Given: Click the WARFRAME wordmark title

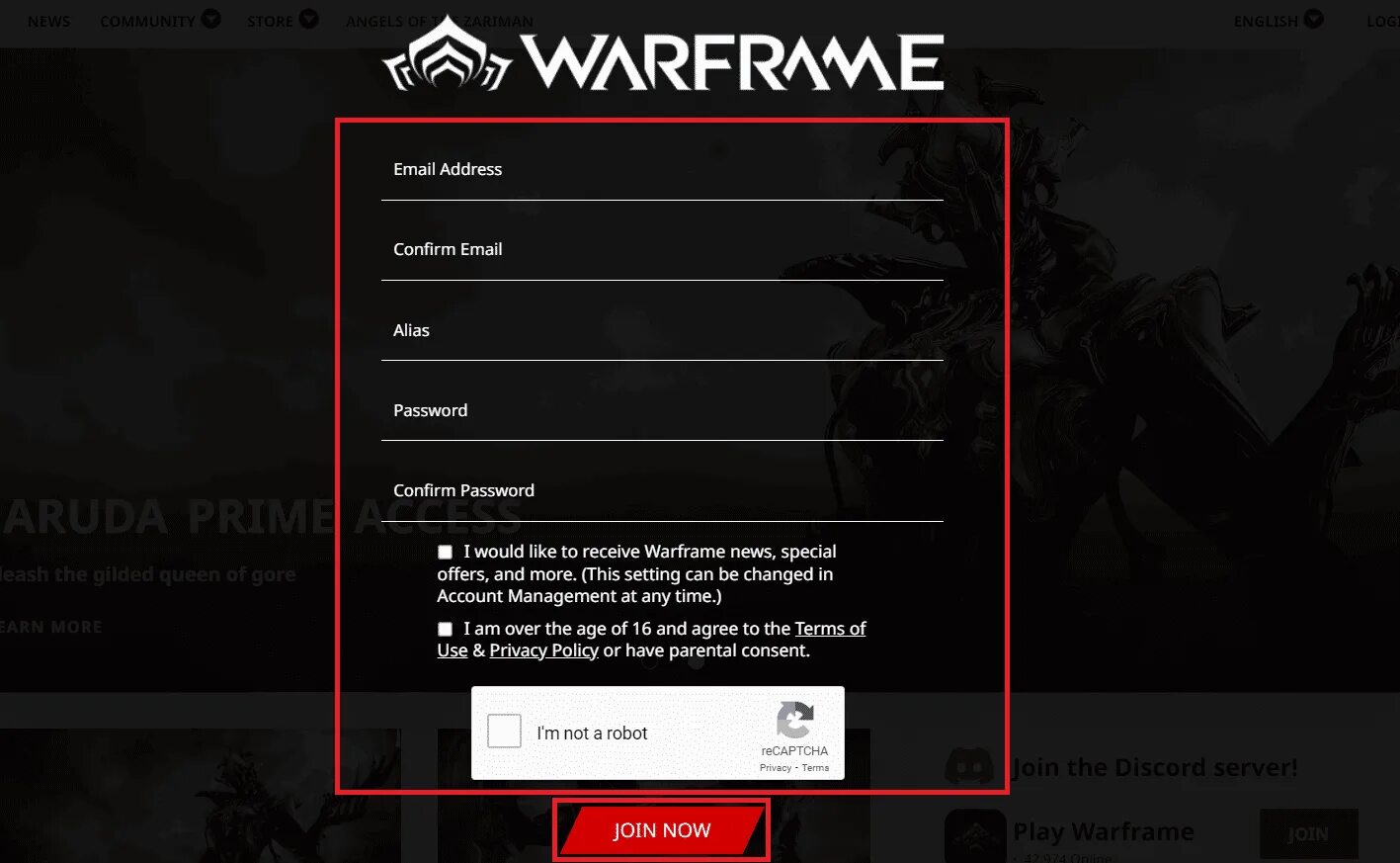Looking at the screenshot, I should pos(732,61).
